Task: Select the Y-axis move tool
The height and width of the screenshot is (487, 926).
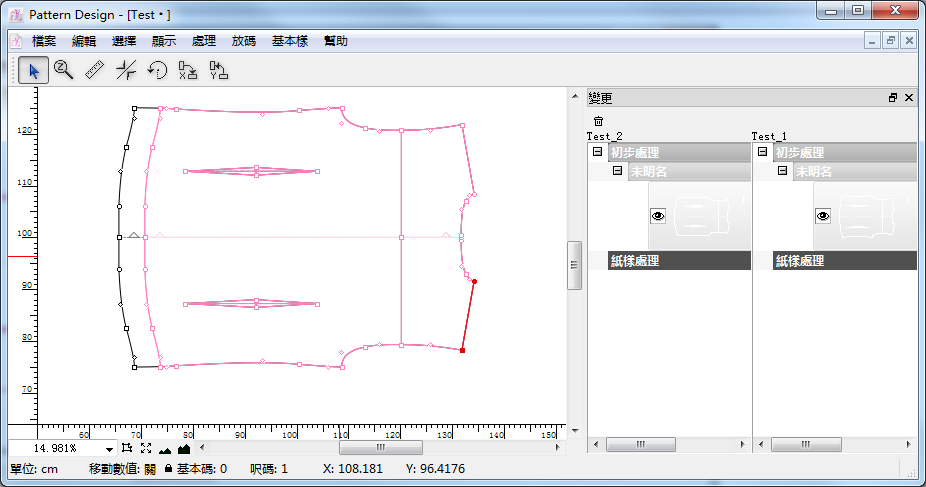Action: 219,70
